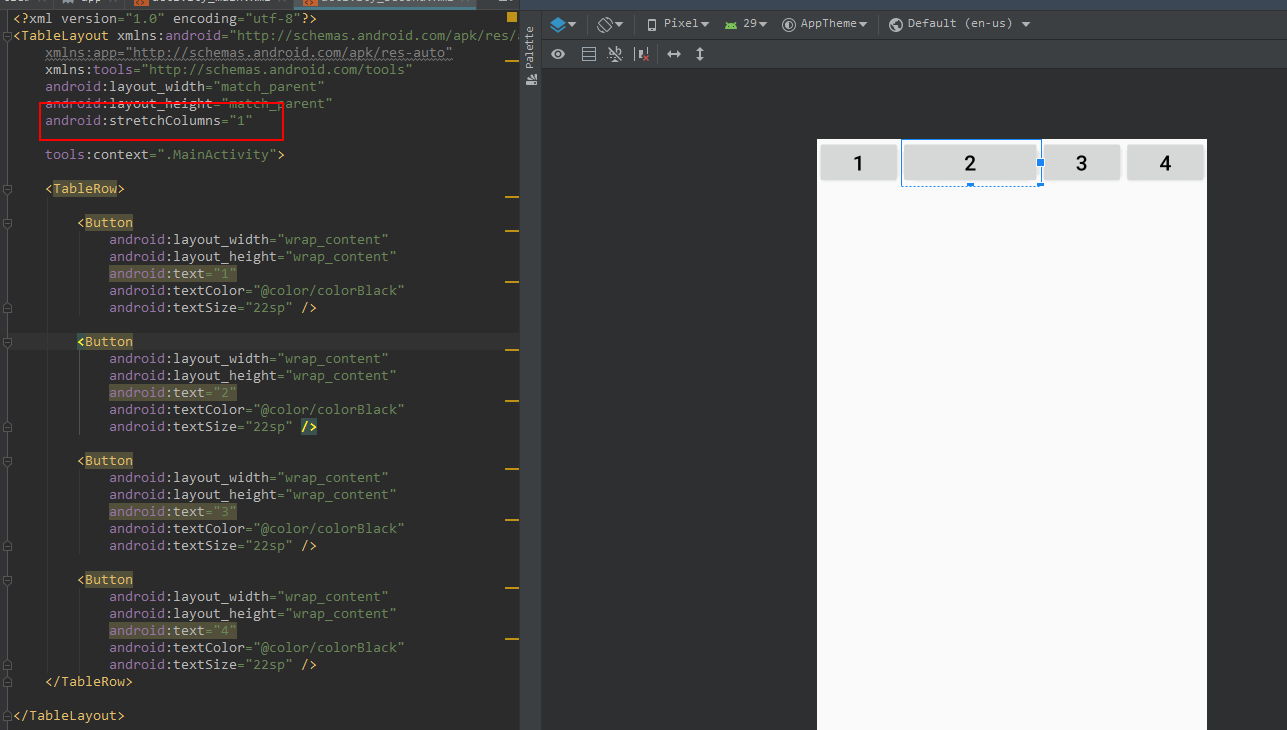This screenshot has width=1287, height=730.
Task: Click the icon with the red X
Action: pyautogui.click(x=643, y=54)
